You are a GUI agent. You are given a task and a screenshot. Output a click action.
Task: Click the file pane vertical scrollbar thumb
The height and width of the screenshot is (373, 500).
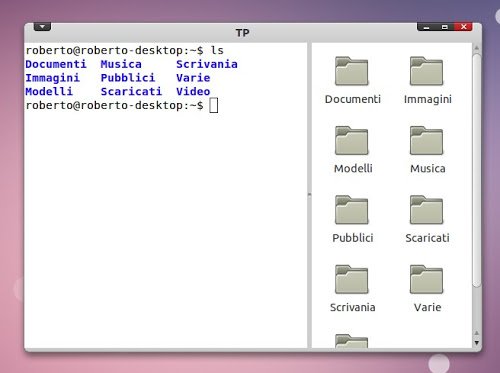pos(477,170)
